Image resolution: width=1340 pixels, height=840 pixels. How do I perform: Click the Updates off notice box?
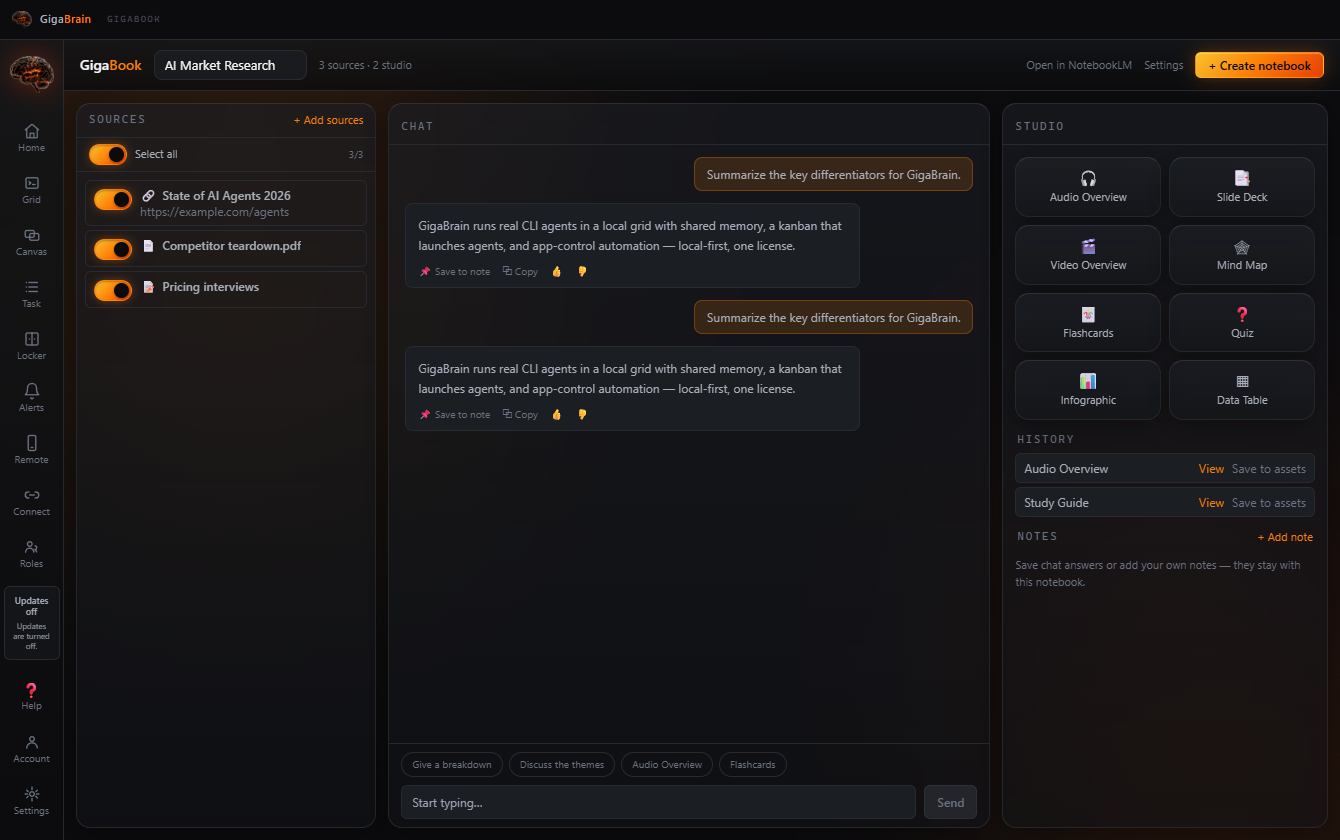[31, 623]
